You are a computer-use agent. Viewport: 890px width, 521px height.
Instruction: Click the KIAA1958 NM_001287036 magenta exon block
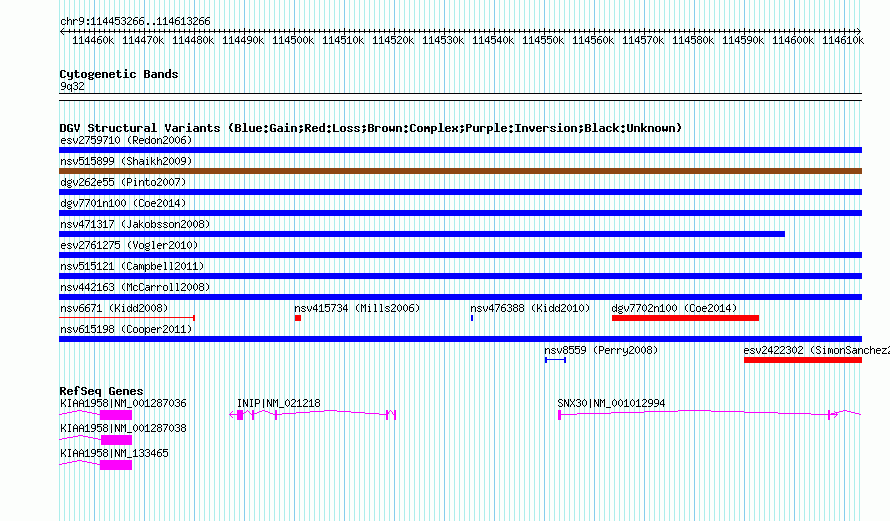(x=116, y=415)
